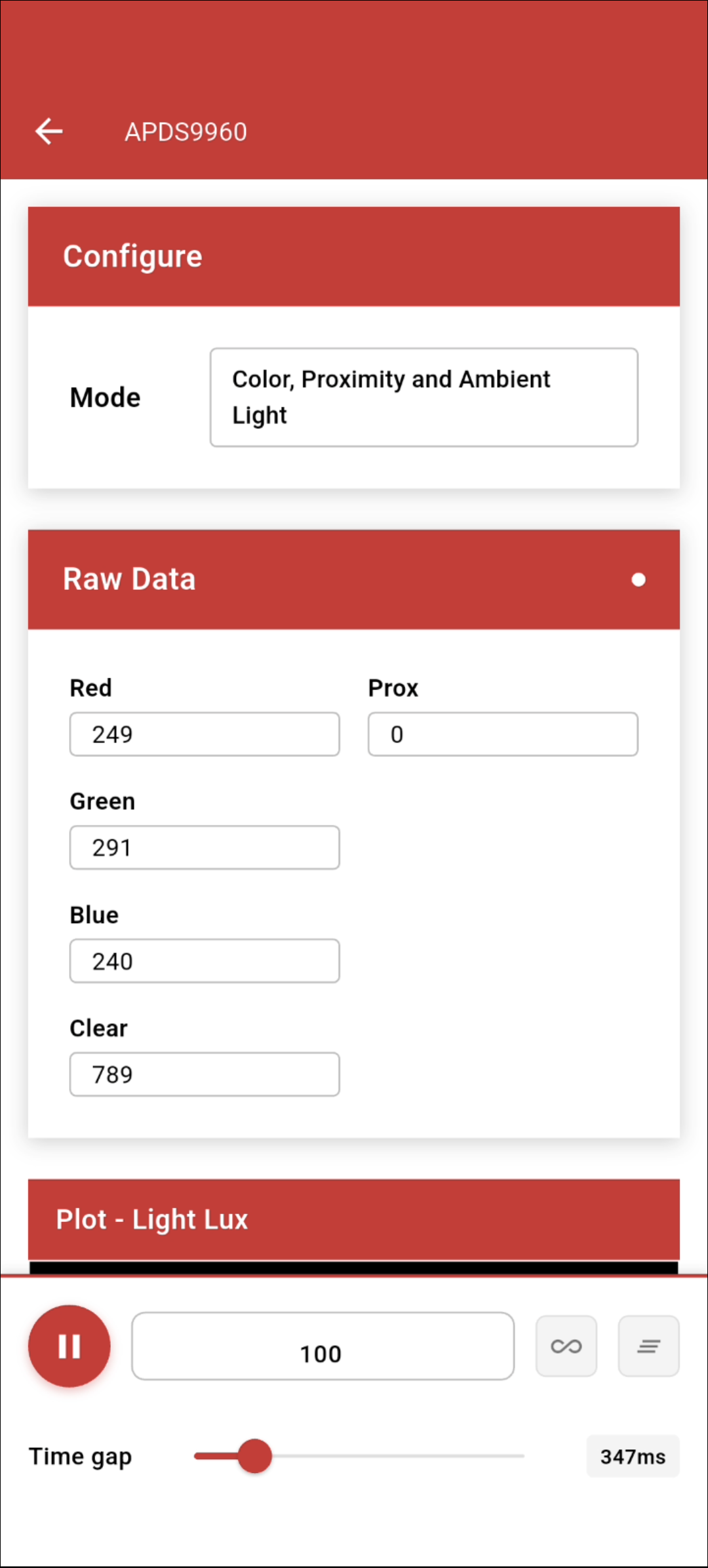This screenshot has width=708, height=1568.
Task: Focus the sample count field showing 100
Action: (323, 1346)
